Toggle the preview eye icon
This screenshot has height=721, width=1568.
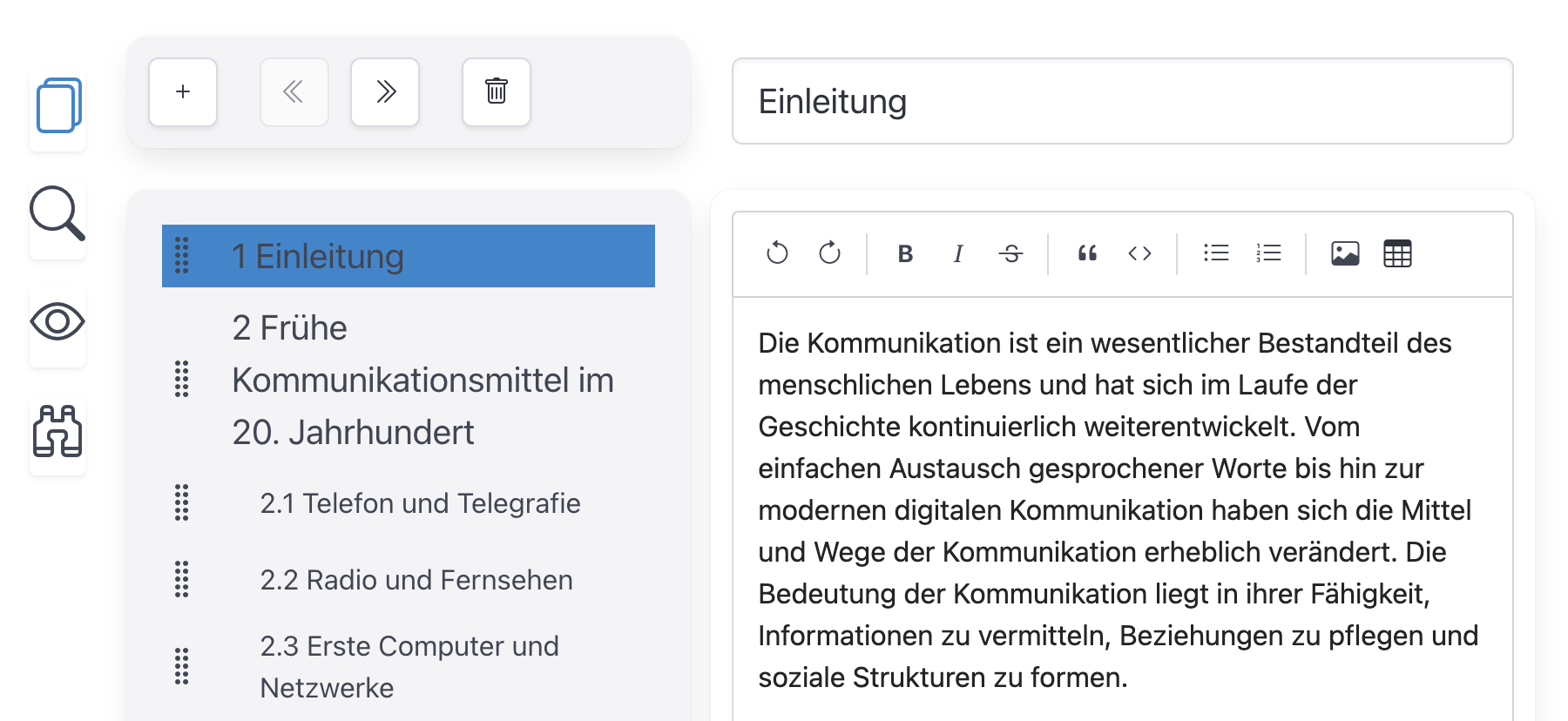point(57,322)
